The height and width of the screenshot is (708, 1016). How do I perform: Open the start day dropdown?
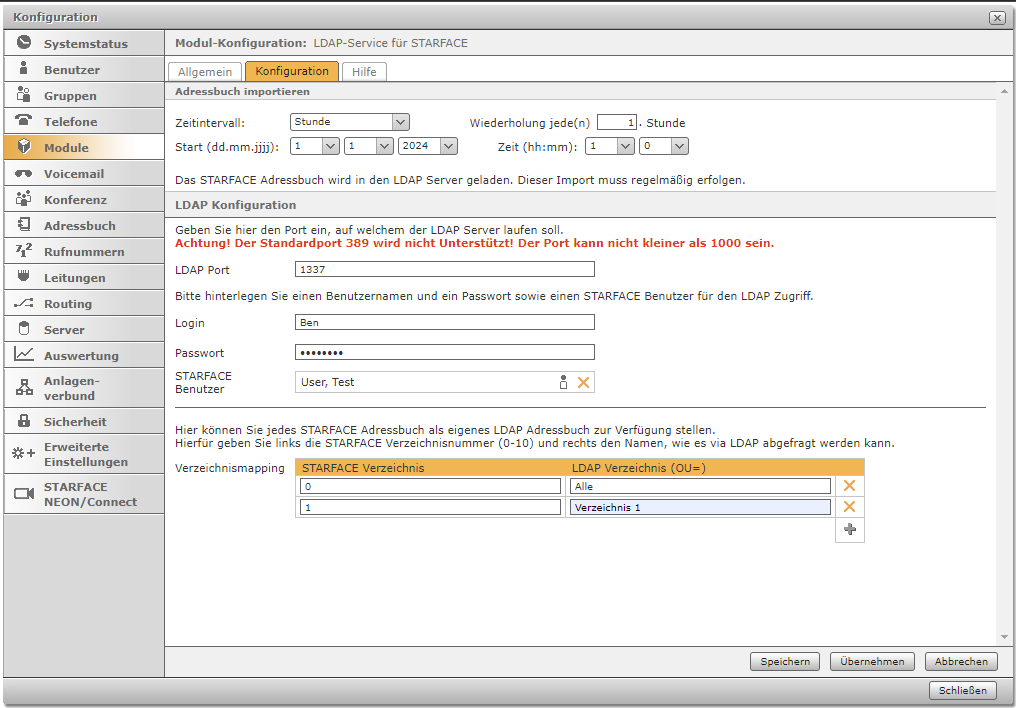point(315,146)
